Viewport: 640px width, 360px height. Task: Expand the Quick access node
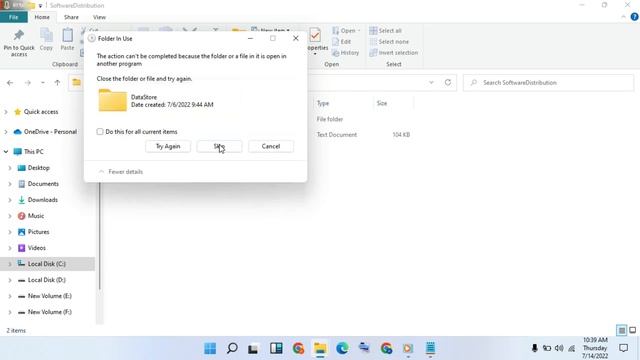coord(6,112)
